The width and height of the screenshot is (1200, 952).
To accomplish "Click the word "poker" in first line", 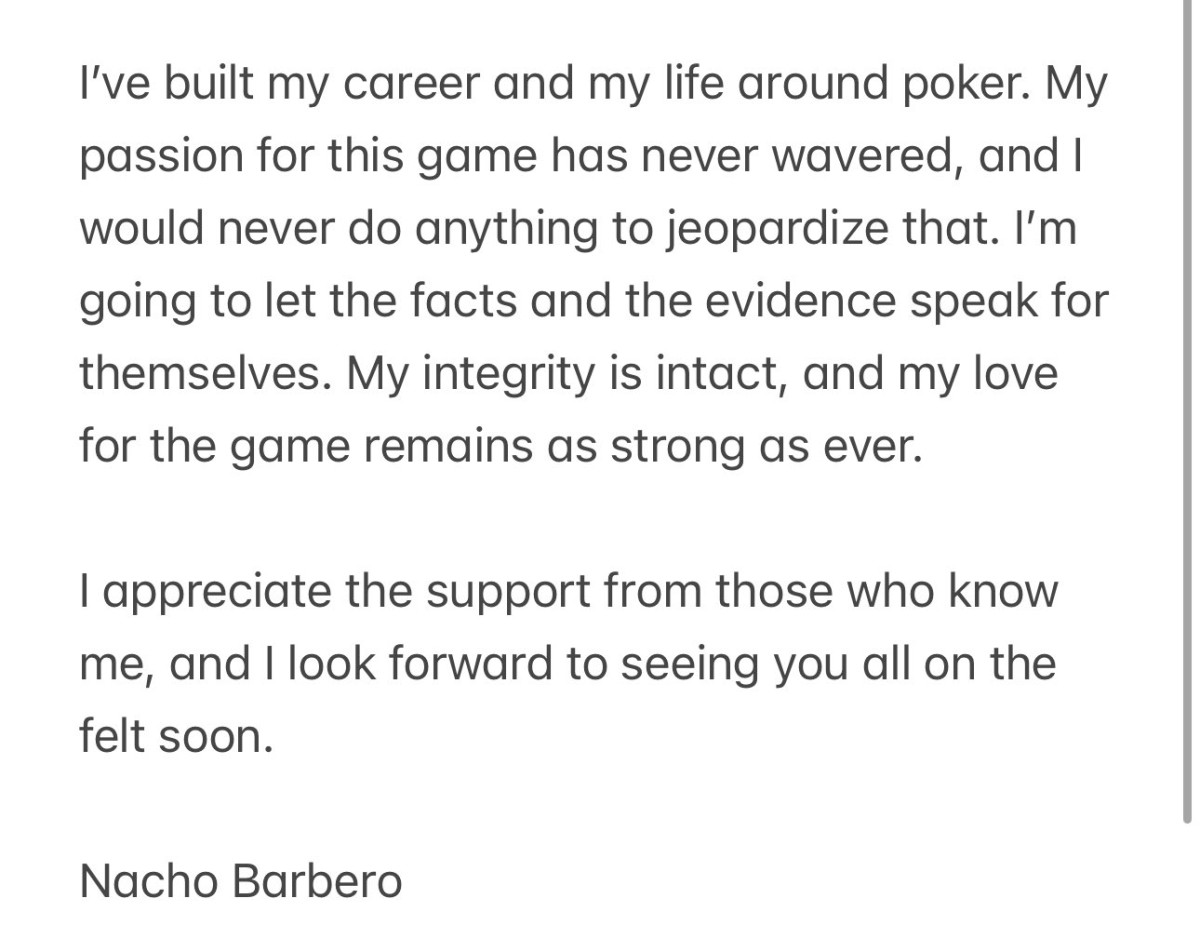I will [960, 87].
